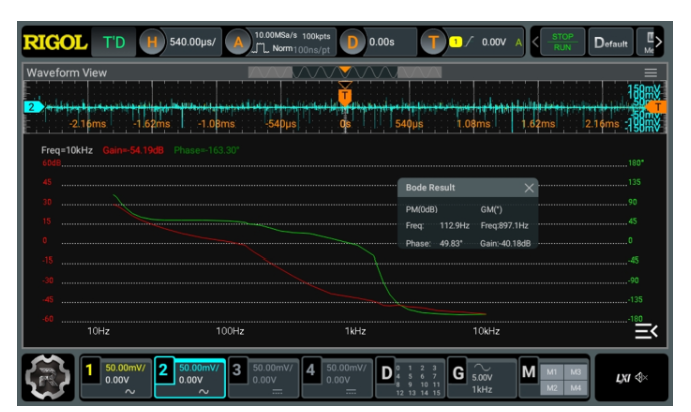Click the Math (M) label
The height and width of the screenshot is (412, 691).
(528, 372)
